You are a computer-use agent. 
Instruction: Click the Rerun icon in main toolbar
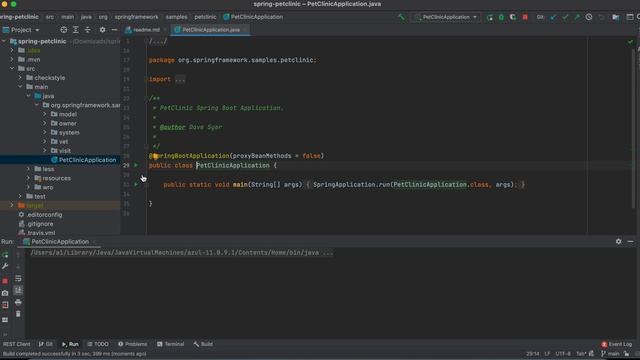pyautogui.click(x=489, y=17)
